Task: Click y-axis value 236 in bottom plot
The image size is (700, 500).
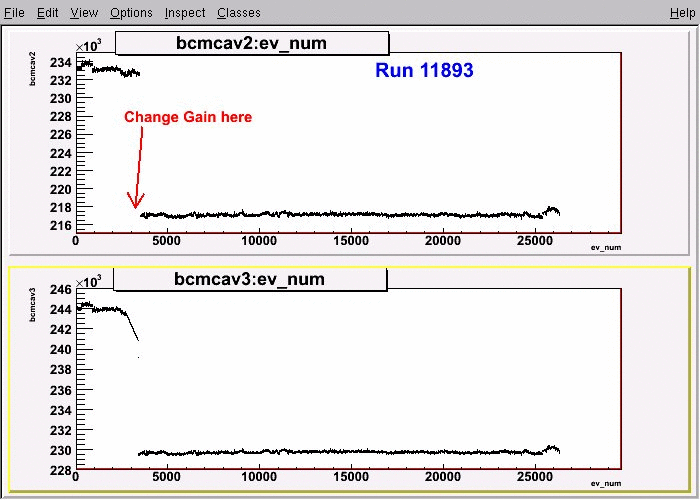Action: 61,391
